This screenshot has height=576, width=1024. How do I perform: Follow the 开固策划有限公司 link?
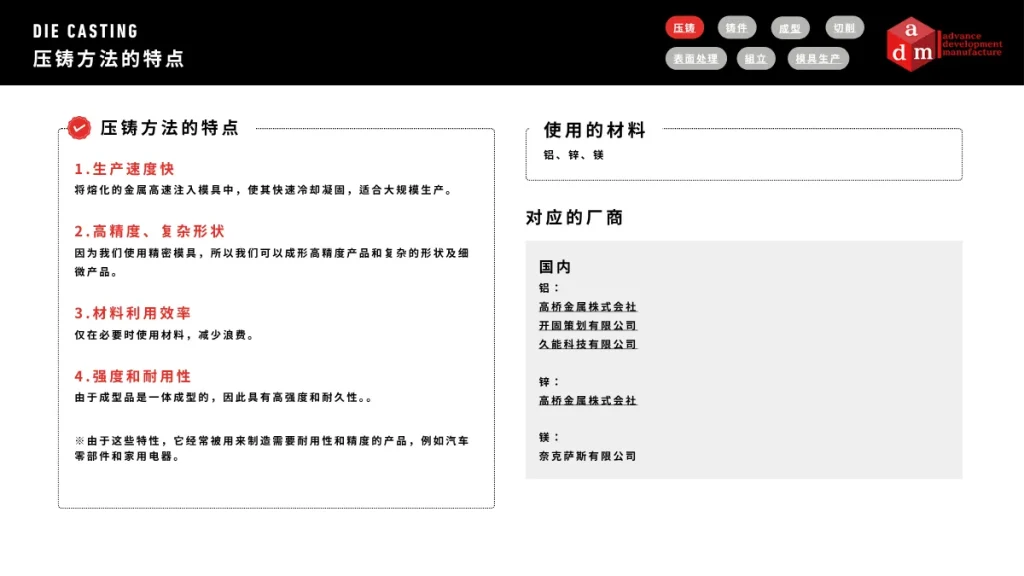pos(587,326)
